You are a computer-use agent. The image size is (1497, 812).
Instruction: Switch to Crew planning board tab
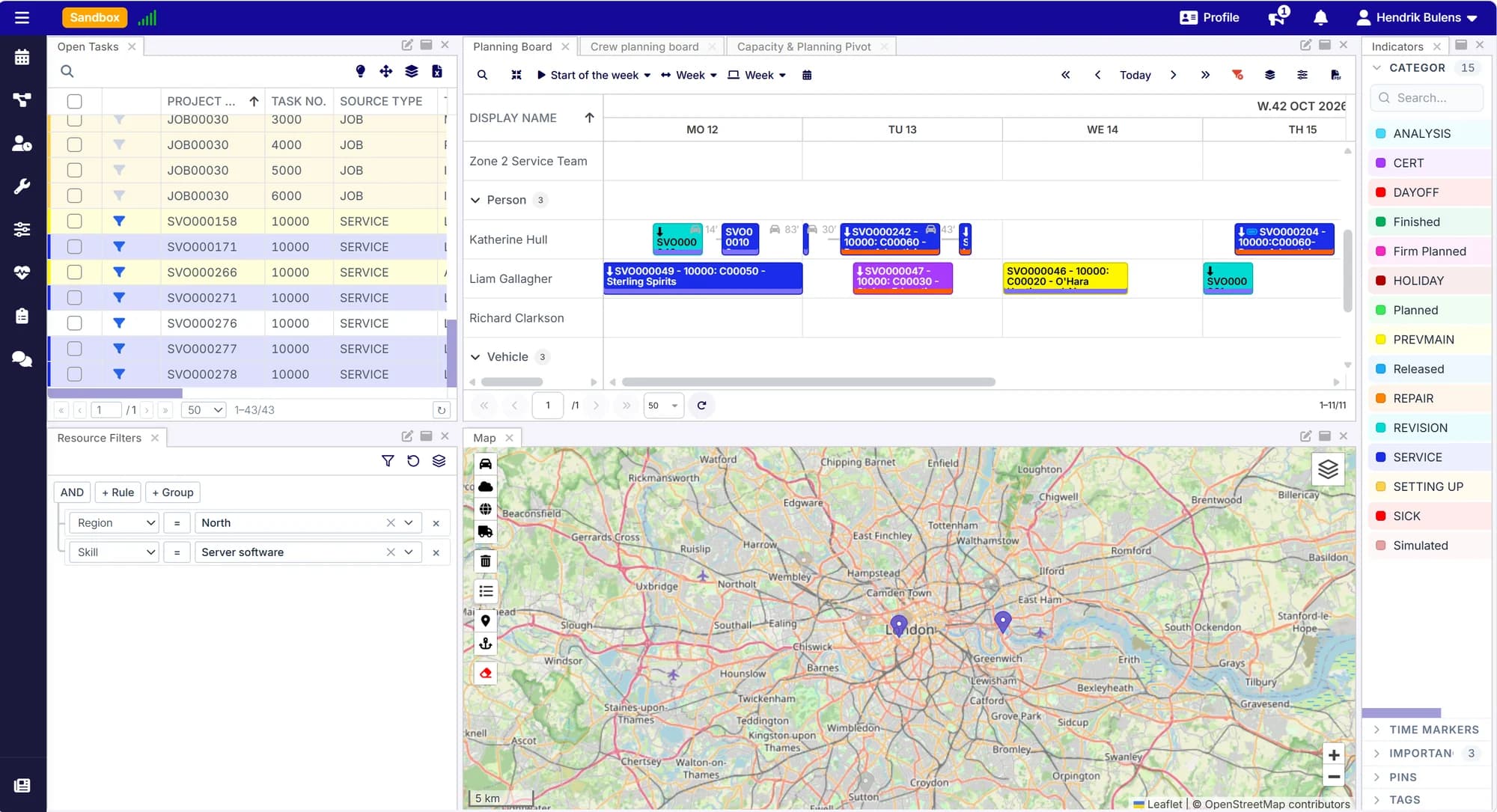click(644, 46)
